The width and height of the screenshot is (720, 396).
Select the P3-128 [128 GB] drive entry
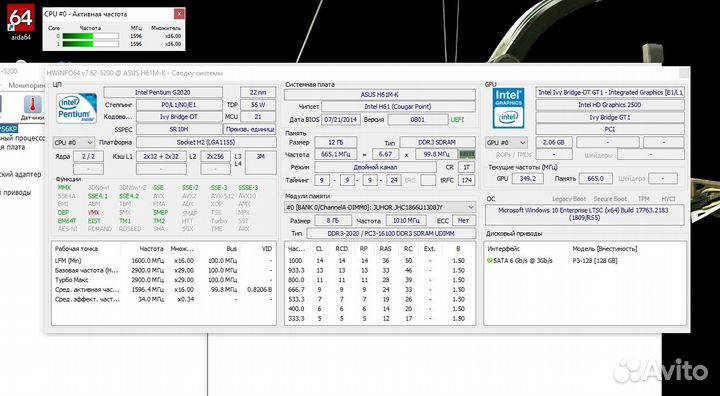coord(595,260)
